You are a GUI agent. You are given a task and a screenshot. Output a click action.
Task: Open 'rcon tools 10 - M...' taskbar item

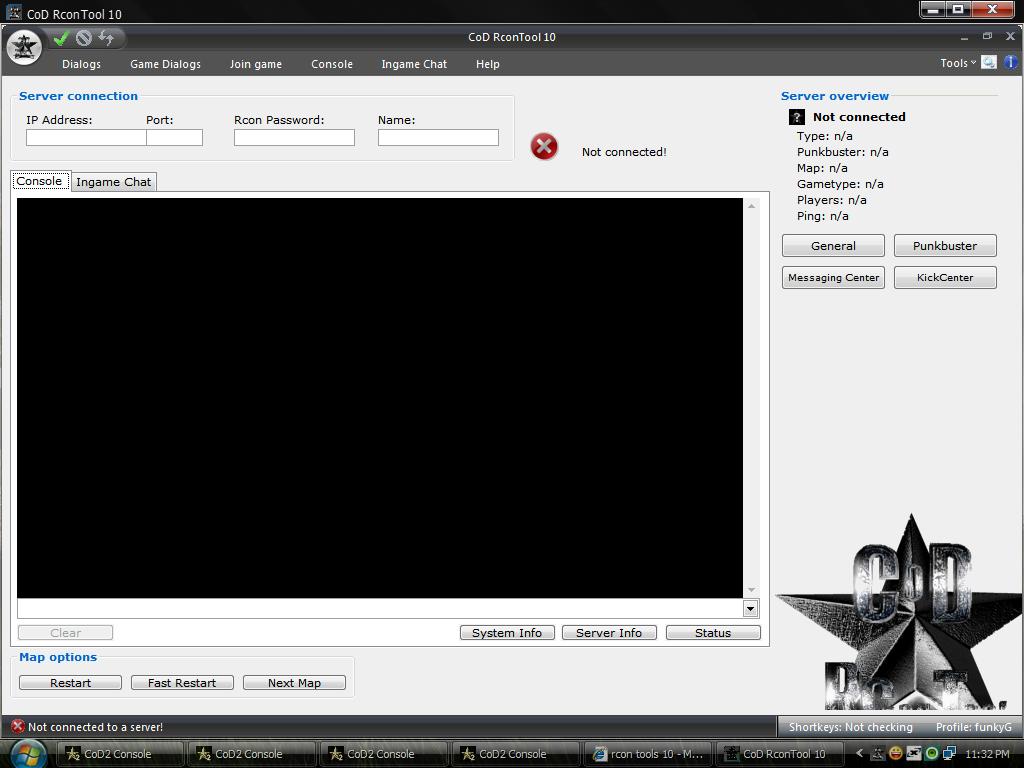pos(648,754)
